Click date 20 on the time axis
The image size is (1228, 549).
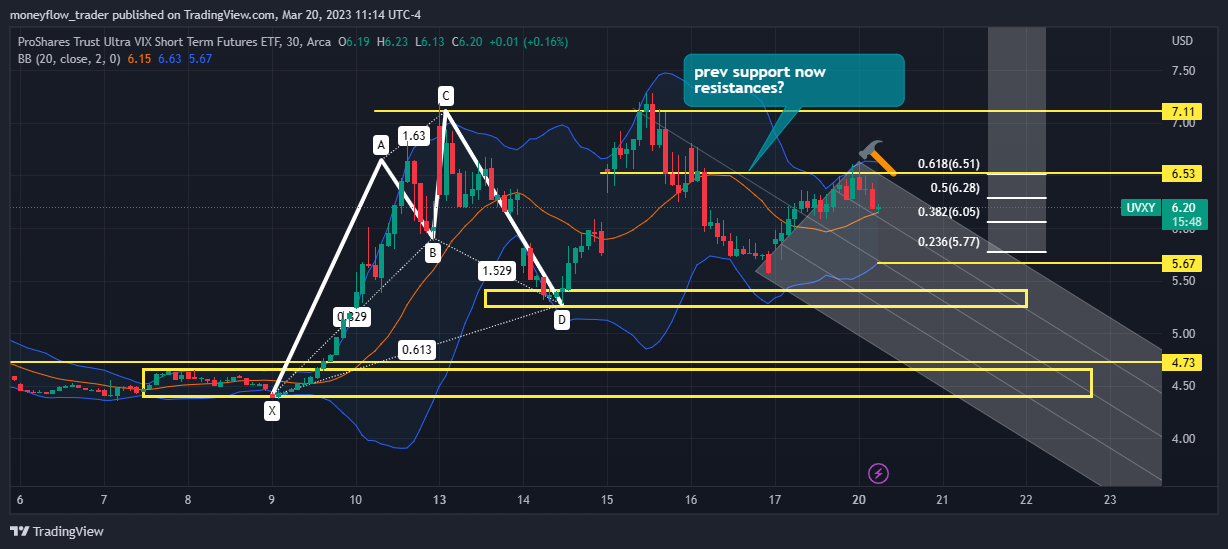[x=858, y=498]
